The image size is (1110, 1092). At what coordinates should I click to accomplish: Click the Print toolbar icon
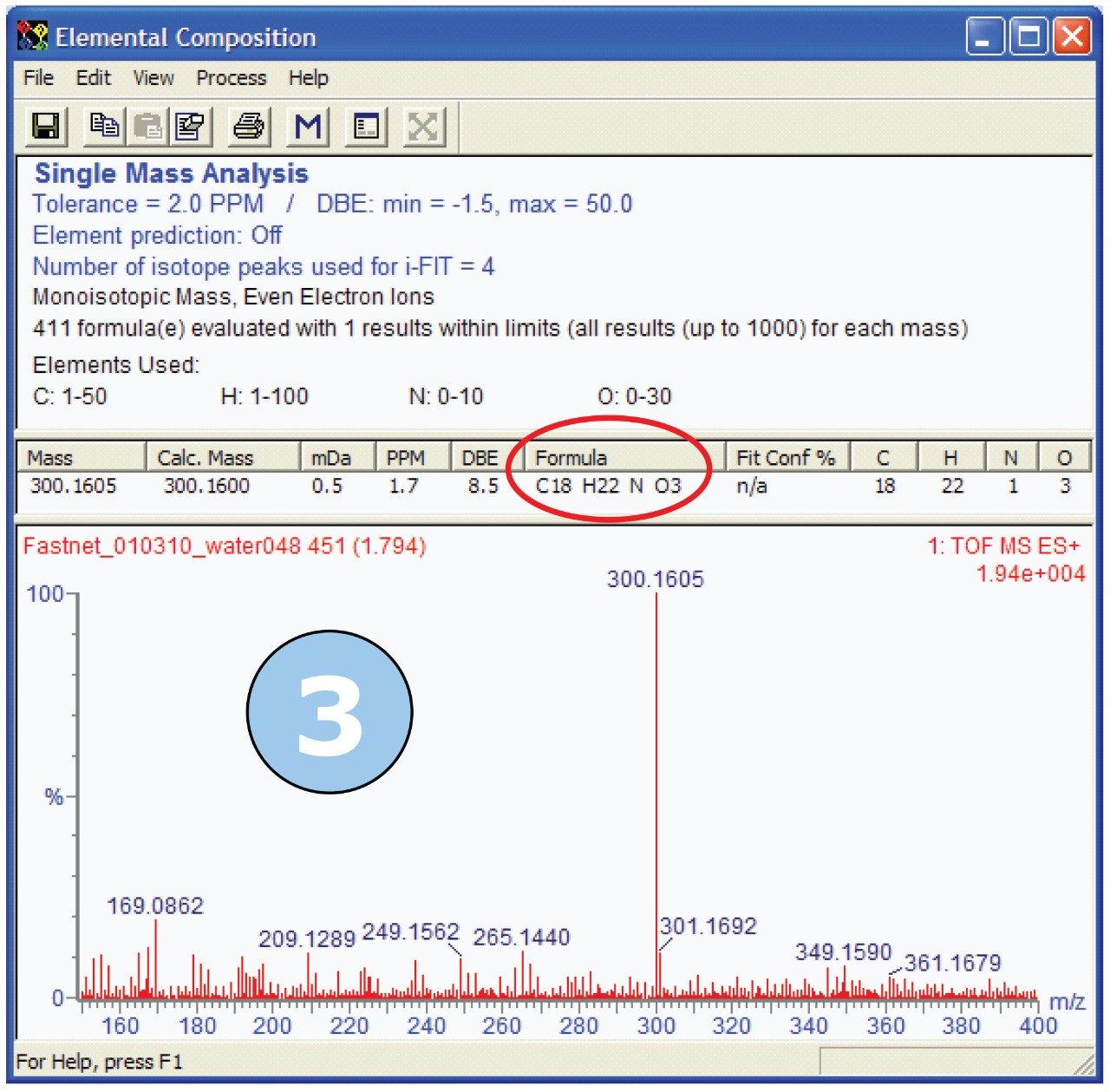[x=249, y=127]
